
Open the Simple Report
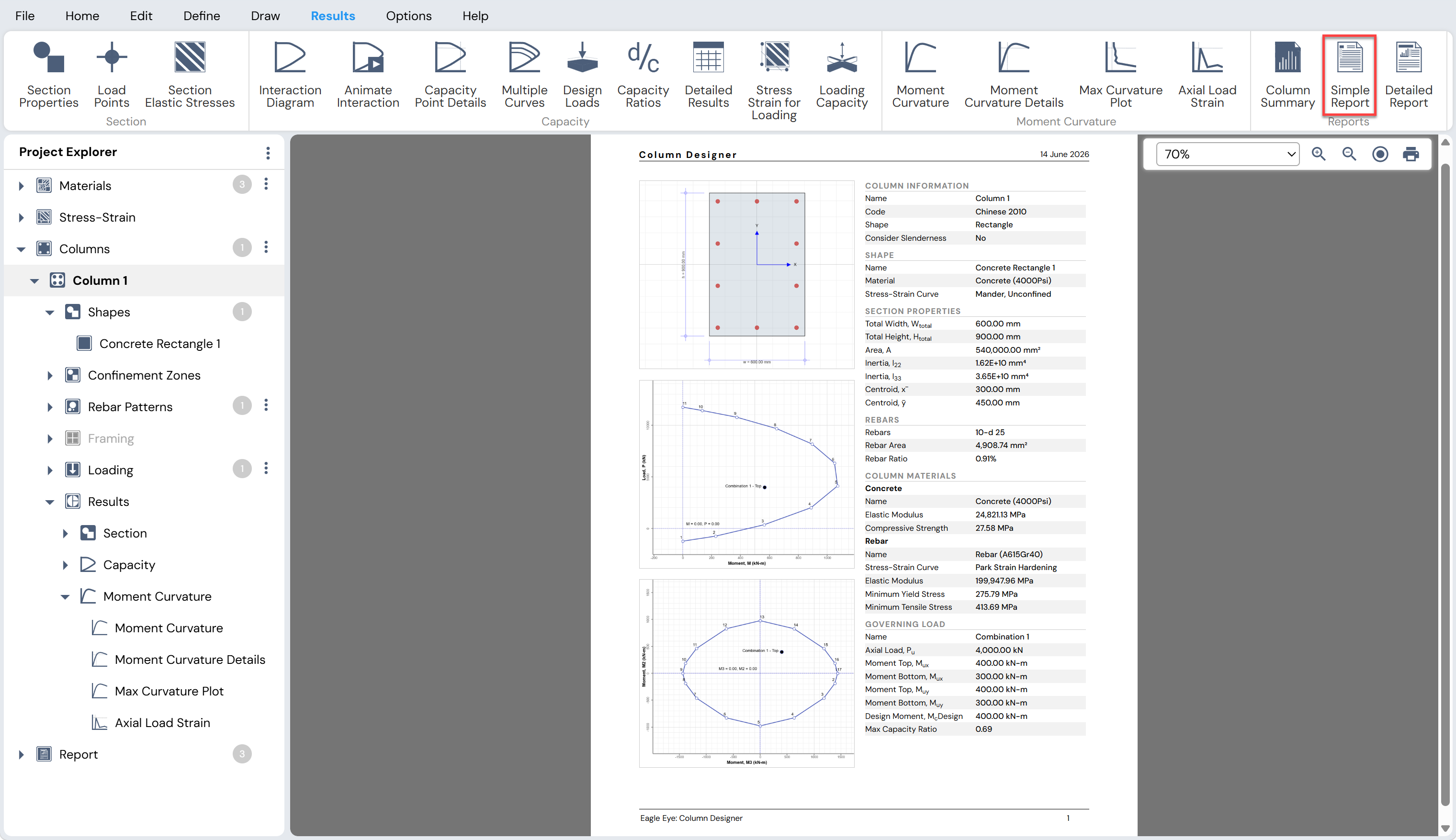click(1349, 74)
